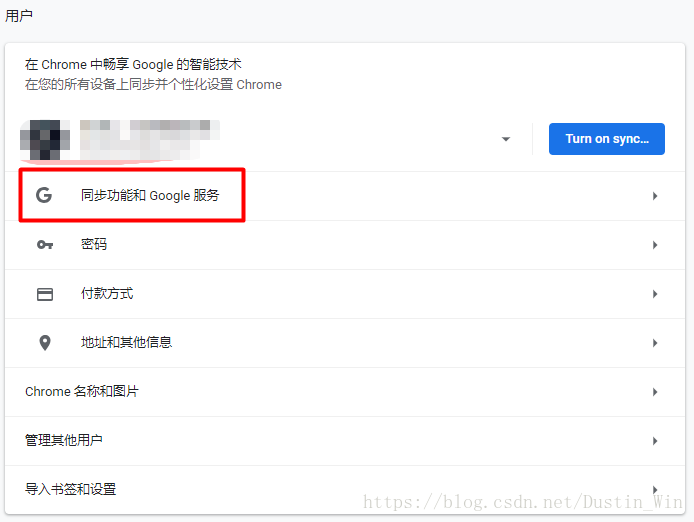Open Chrome 名称和图片 settings
694x522 pixels.
[345, 392]
